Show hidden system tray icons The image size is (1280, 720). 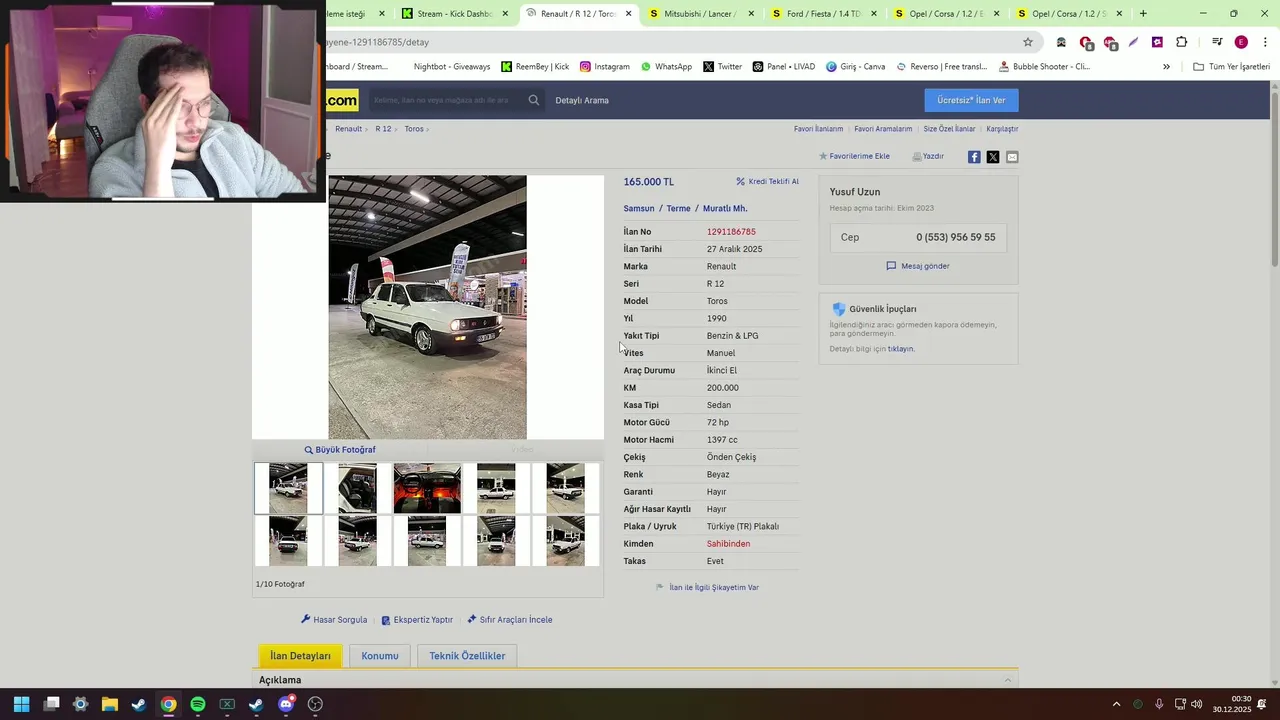click(1116, 704)
